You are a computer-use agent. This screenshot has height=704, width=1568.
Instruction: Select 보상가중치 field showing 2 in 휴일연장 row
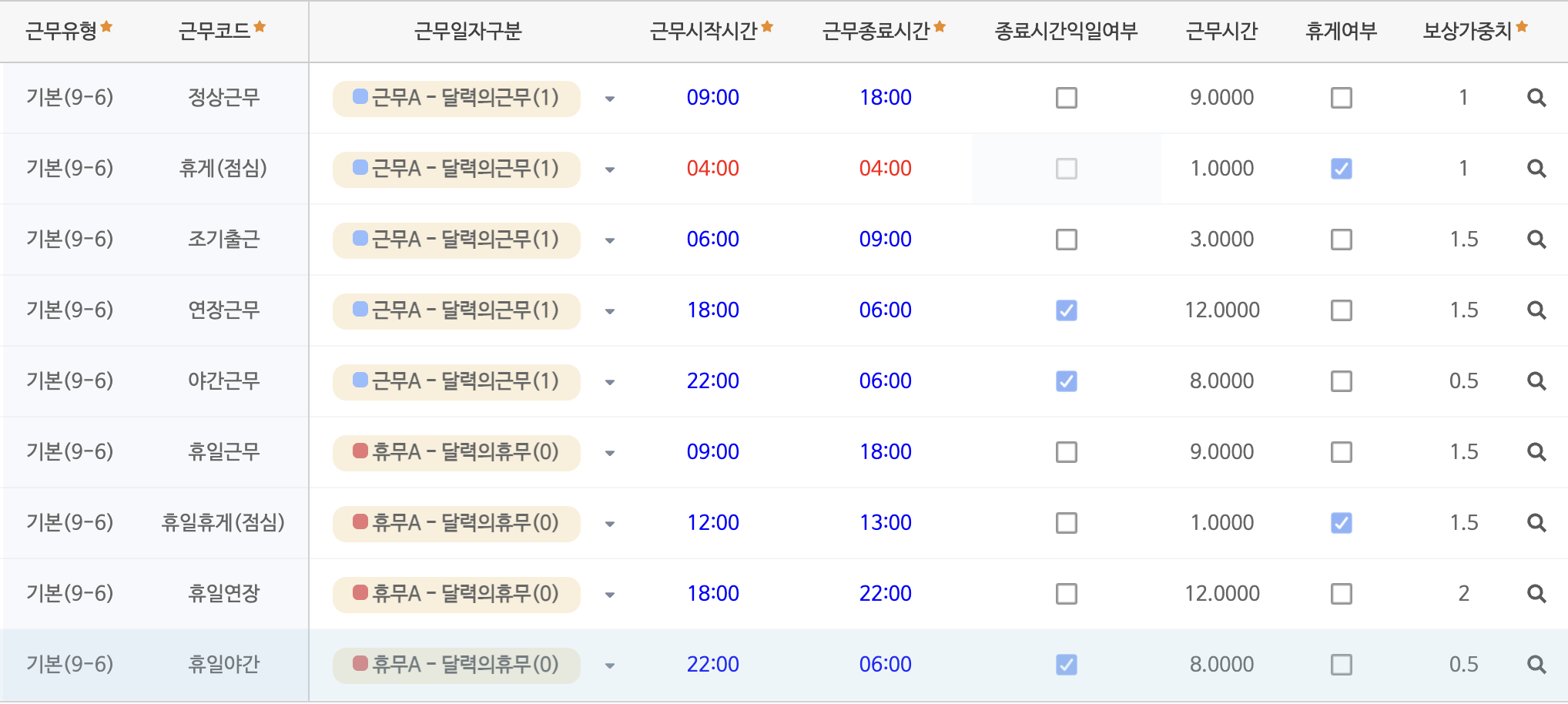pyautogui.click(x=1464, y=594)
